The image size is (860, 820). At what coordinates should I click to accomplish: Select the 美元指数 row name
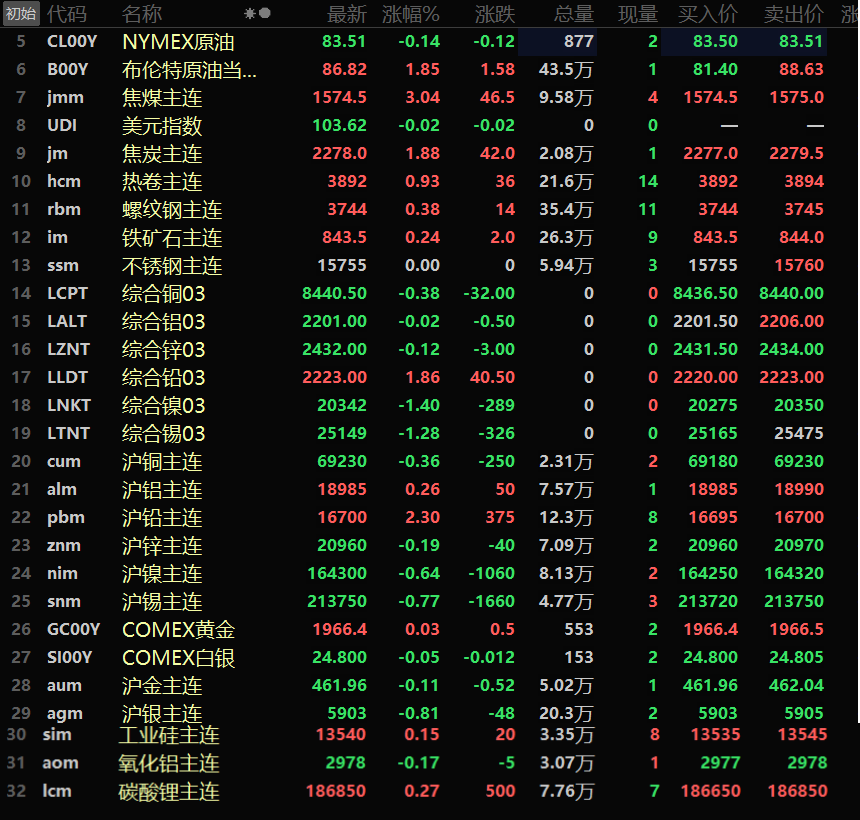coord(162,126)
